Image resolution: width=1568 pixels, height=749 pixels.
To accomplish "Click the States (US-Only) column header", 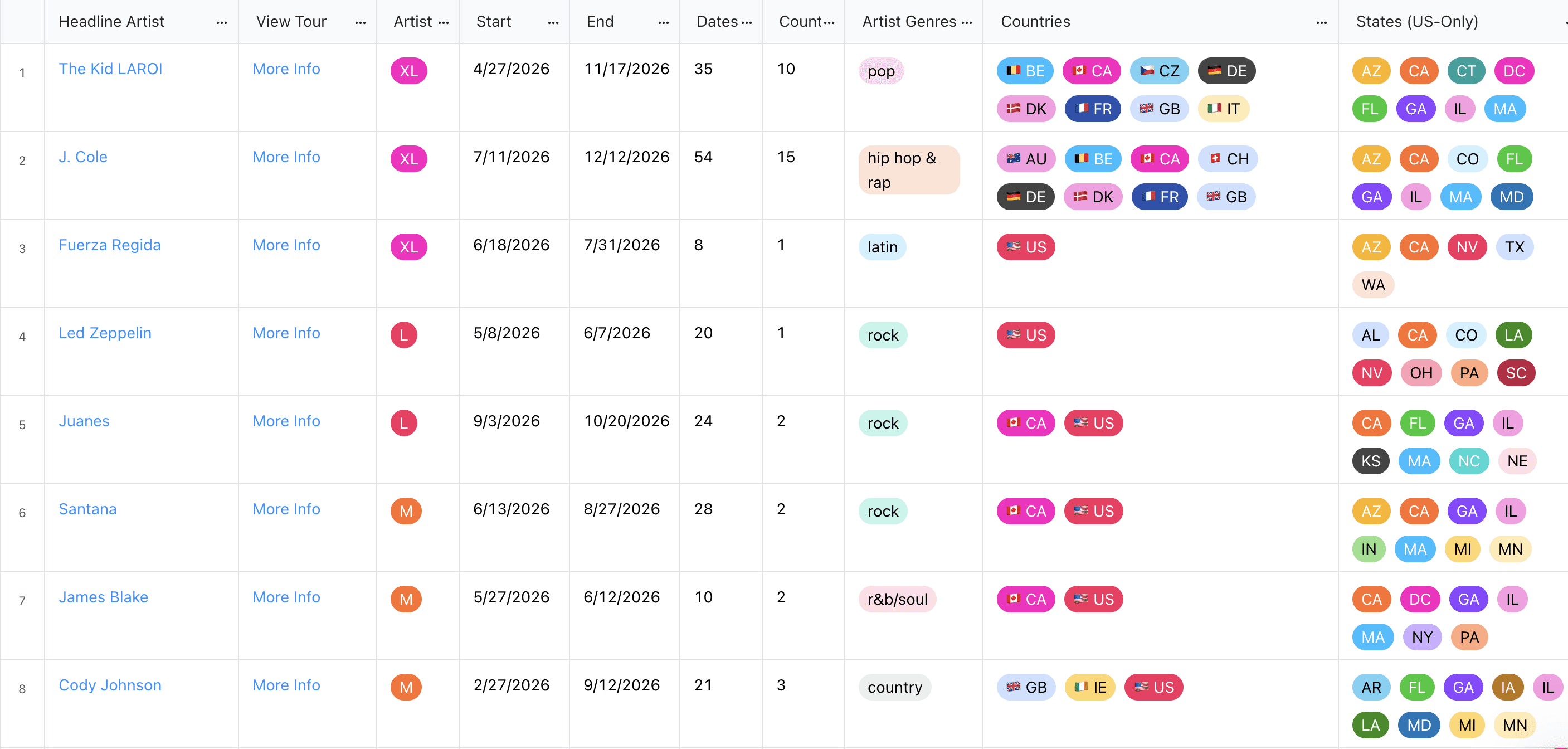I will tap(1416, 22).
